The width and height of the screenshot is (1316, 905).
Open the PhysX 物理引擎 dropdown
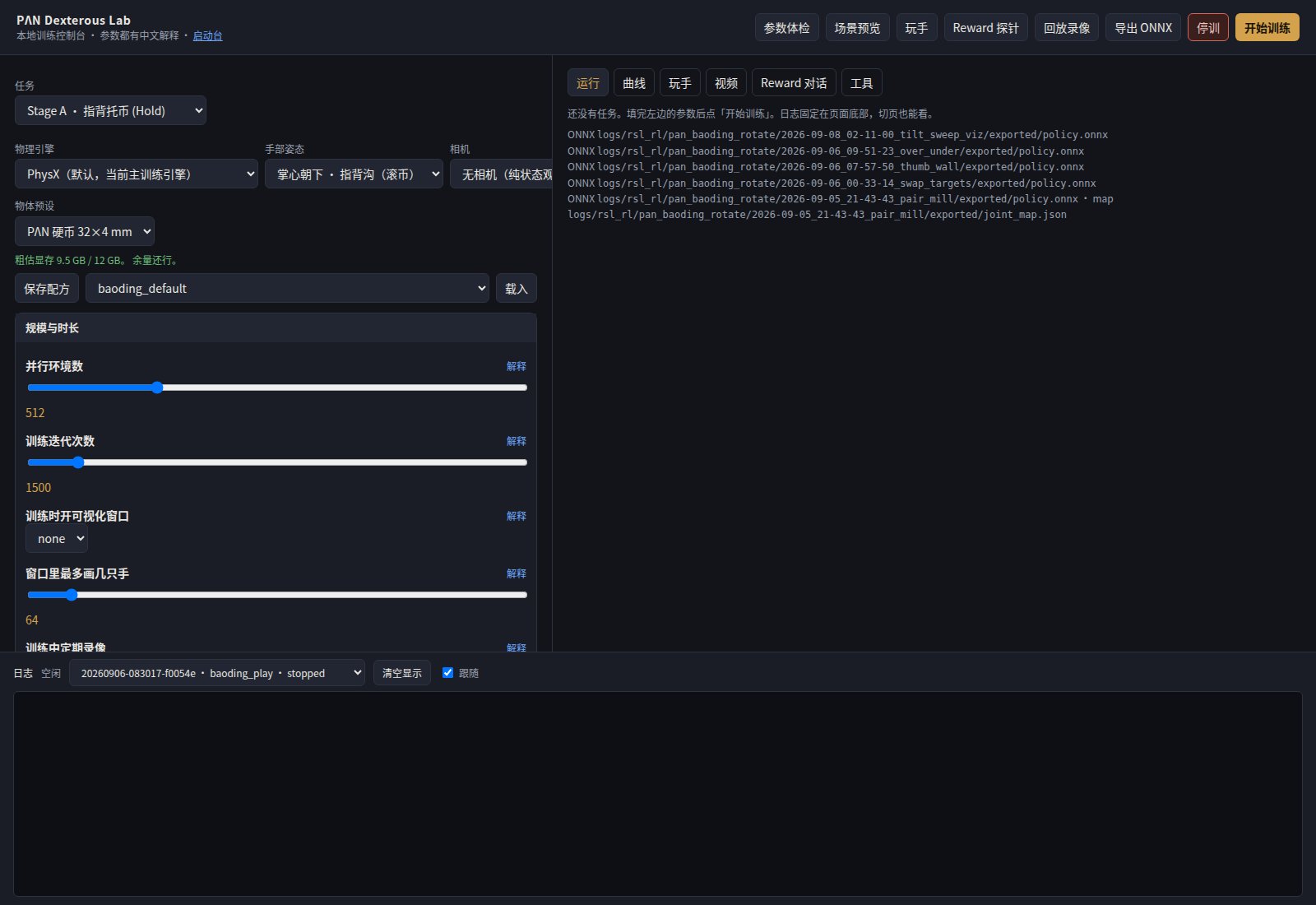click(137, 174)
